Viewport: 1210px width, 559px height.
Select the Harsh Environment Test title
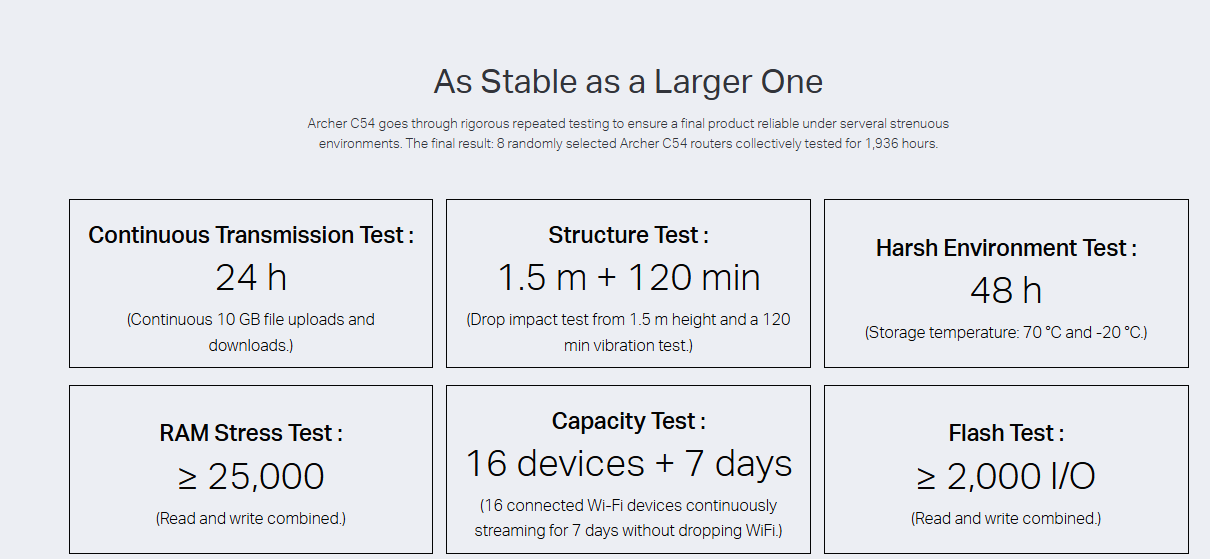coord(1006,248)
